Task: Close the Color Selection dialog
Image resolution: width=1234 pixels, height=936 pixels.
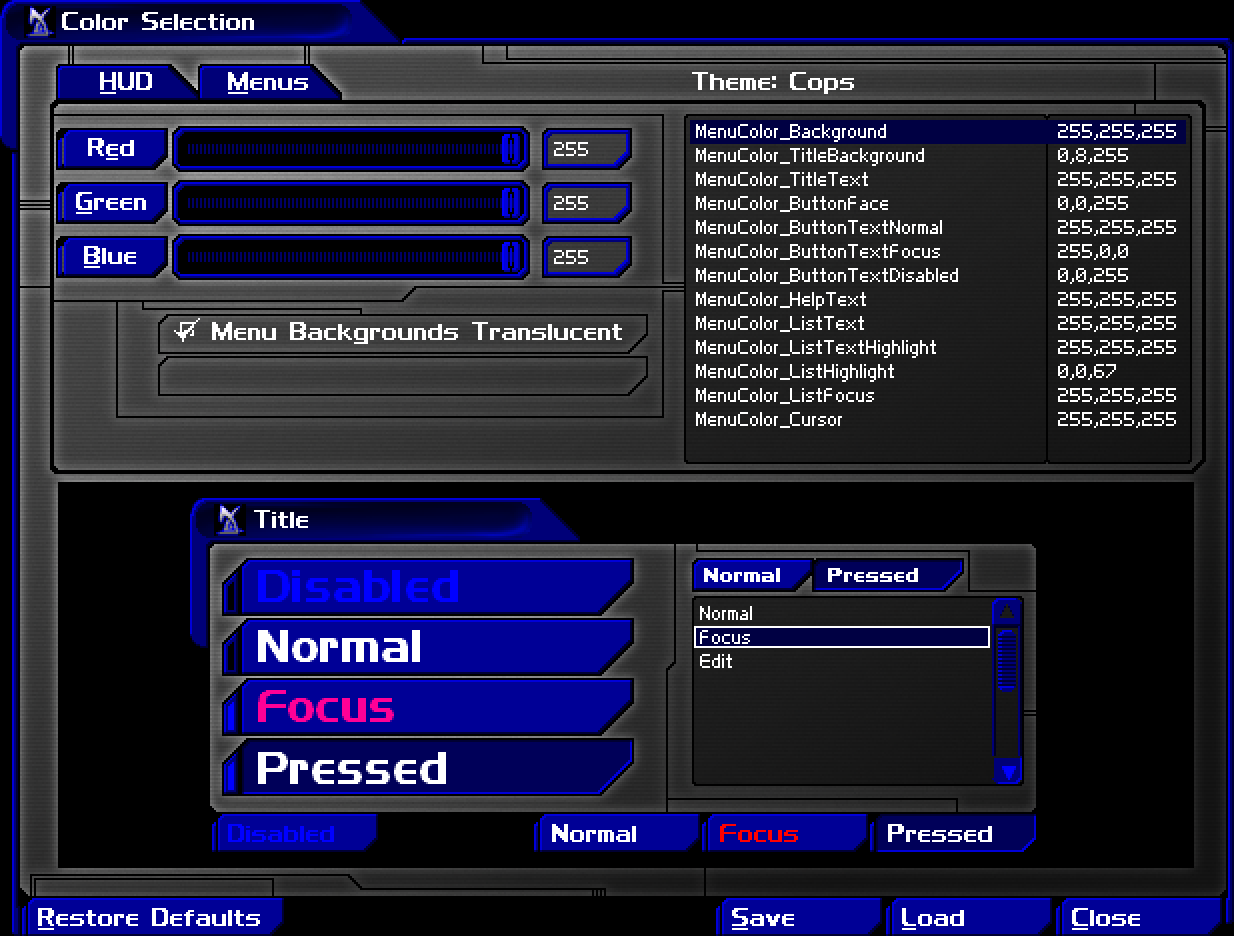Action: pos(1138,917)
